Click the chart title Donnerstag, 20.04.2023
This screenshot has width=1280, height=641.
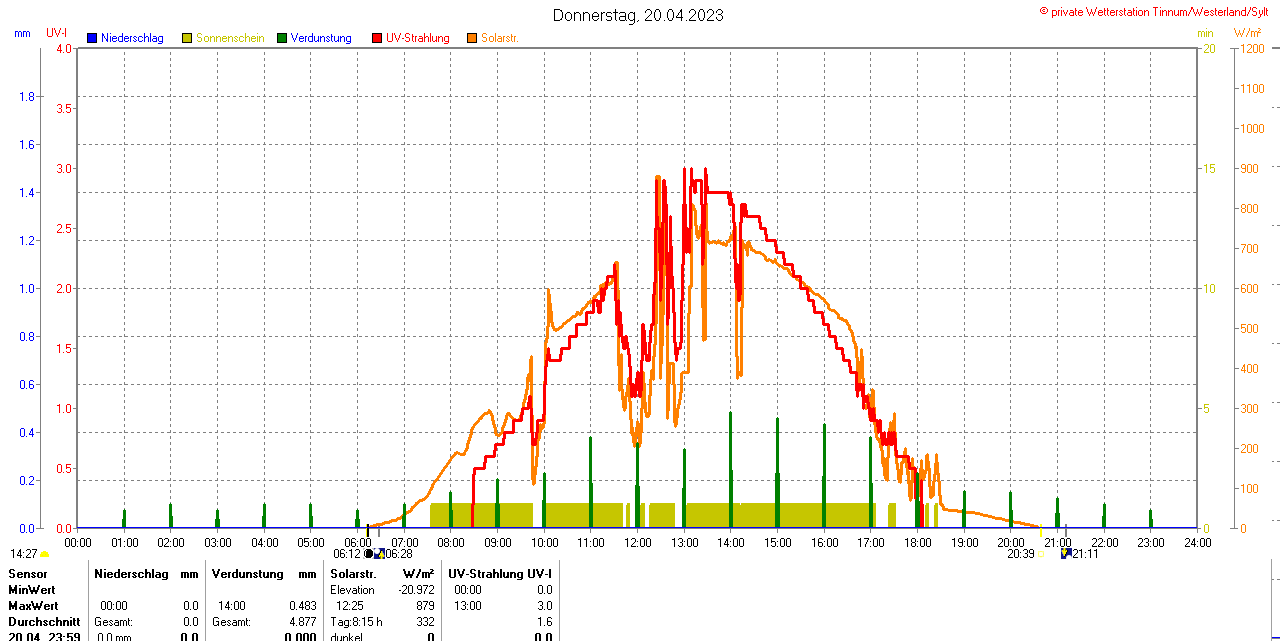coord(638,15)
